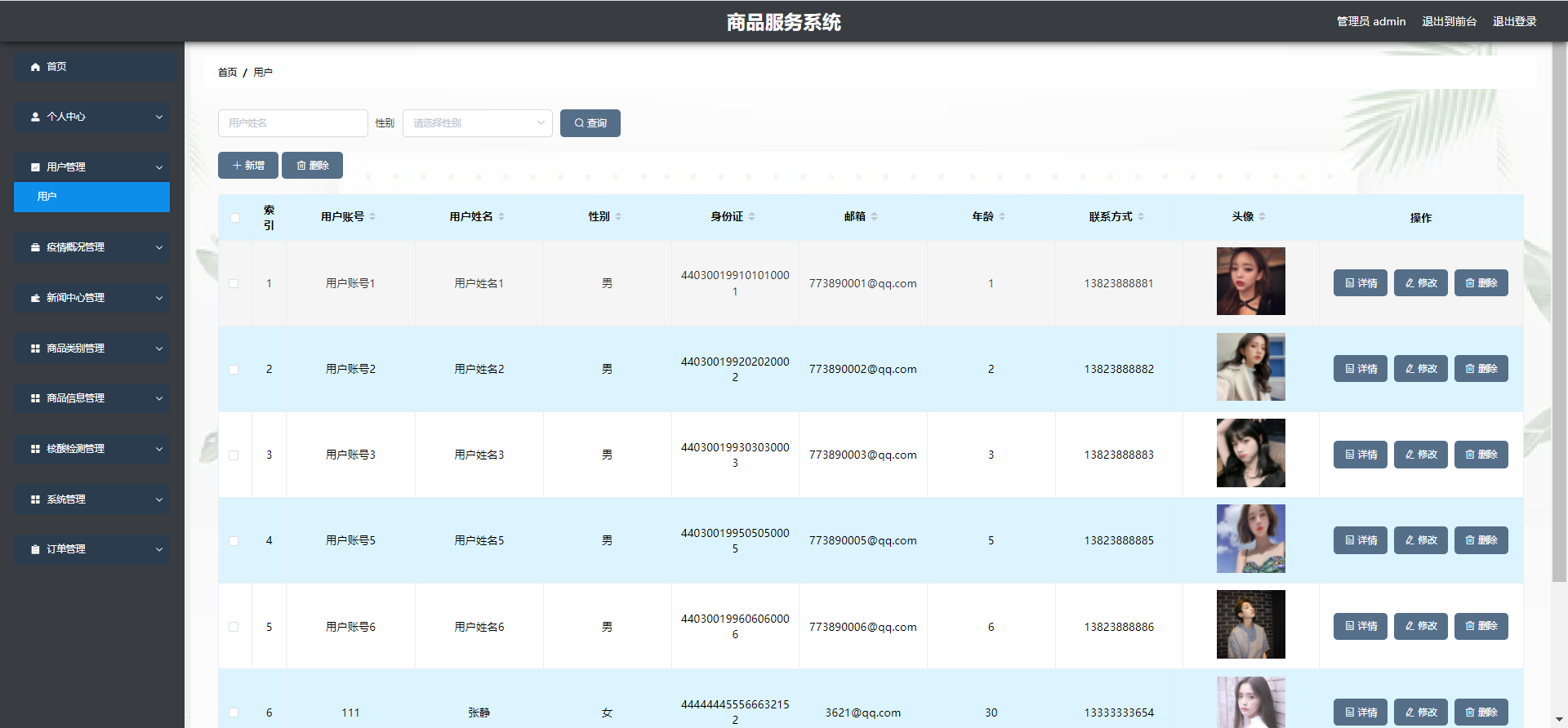Open 详情 for 用户账号5
This screenshot has width=1568, height=728.
click(x=1361, y=540)
